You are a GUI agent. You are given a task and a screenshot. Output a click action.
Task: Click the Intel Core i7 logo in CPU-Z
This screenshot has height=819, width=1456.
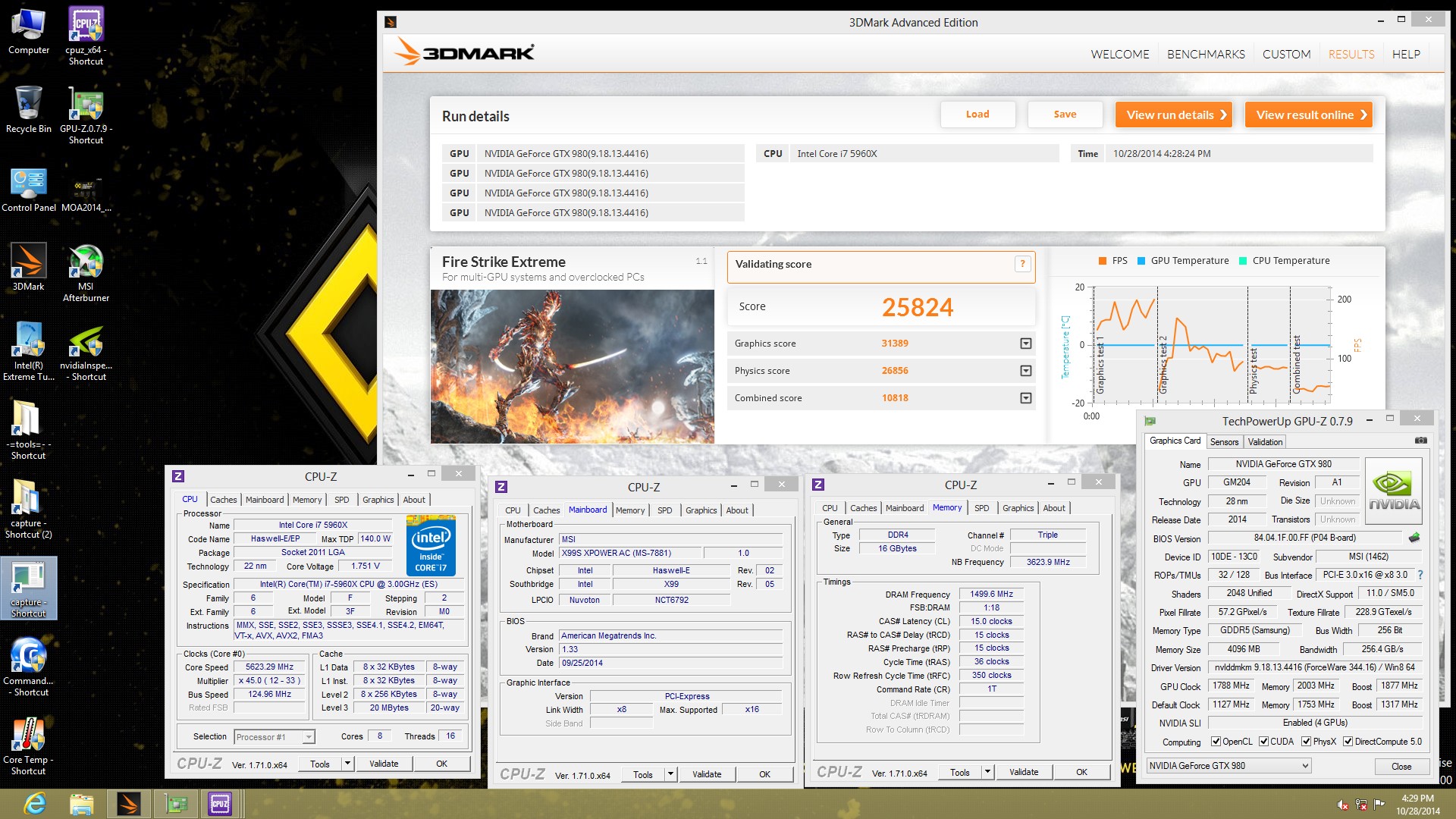click(431, 546)
